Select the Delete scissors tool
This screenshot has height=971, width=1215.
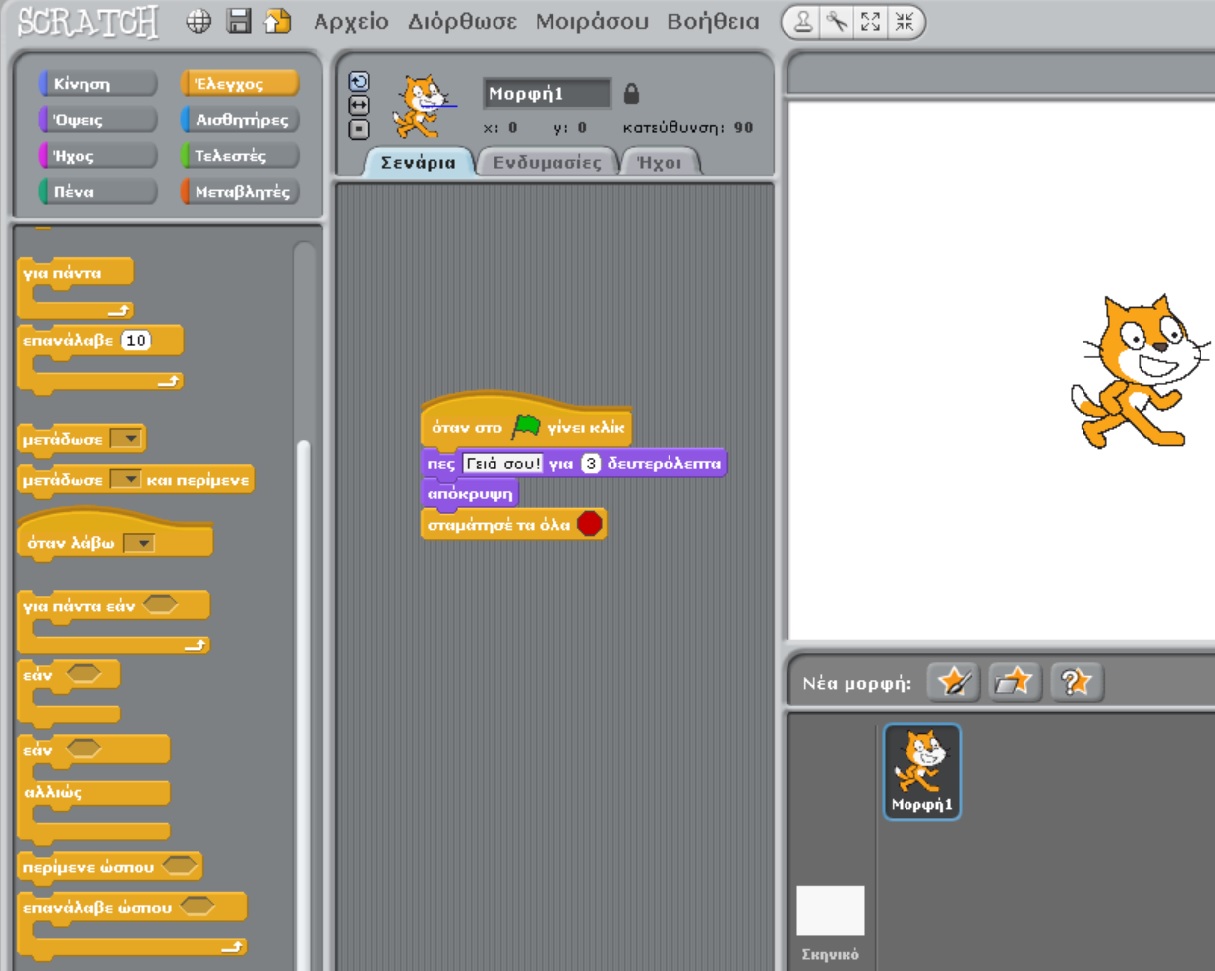click(x=836, y=22)
